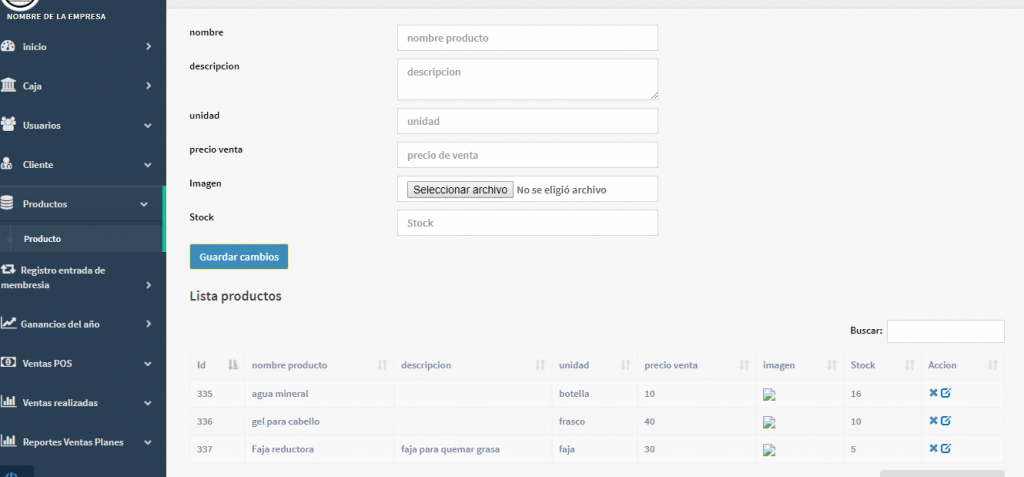This screenshot has height=477, width=1024.
Task: Click the Usuarios people icon in sidebar
Action: [x=9, y=125]
